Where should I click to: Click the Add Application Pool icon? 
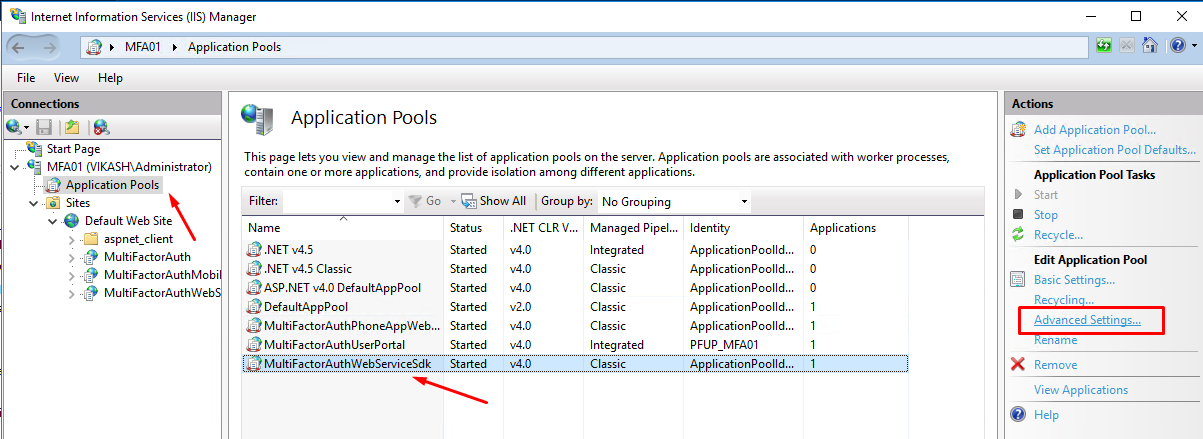coord(1018,129)
